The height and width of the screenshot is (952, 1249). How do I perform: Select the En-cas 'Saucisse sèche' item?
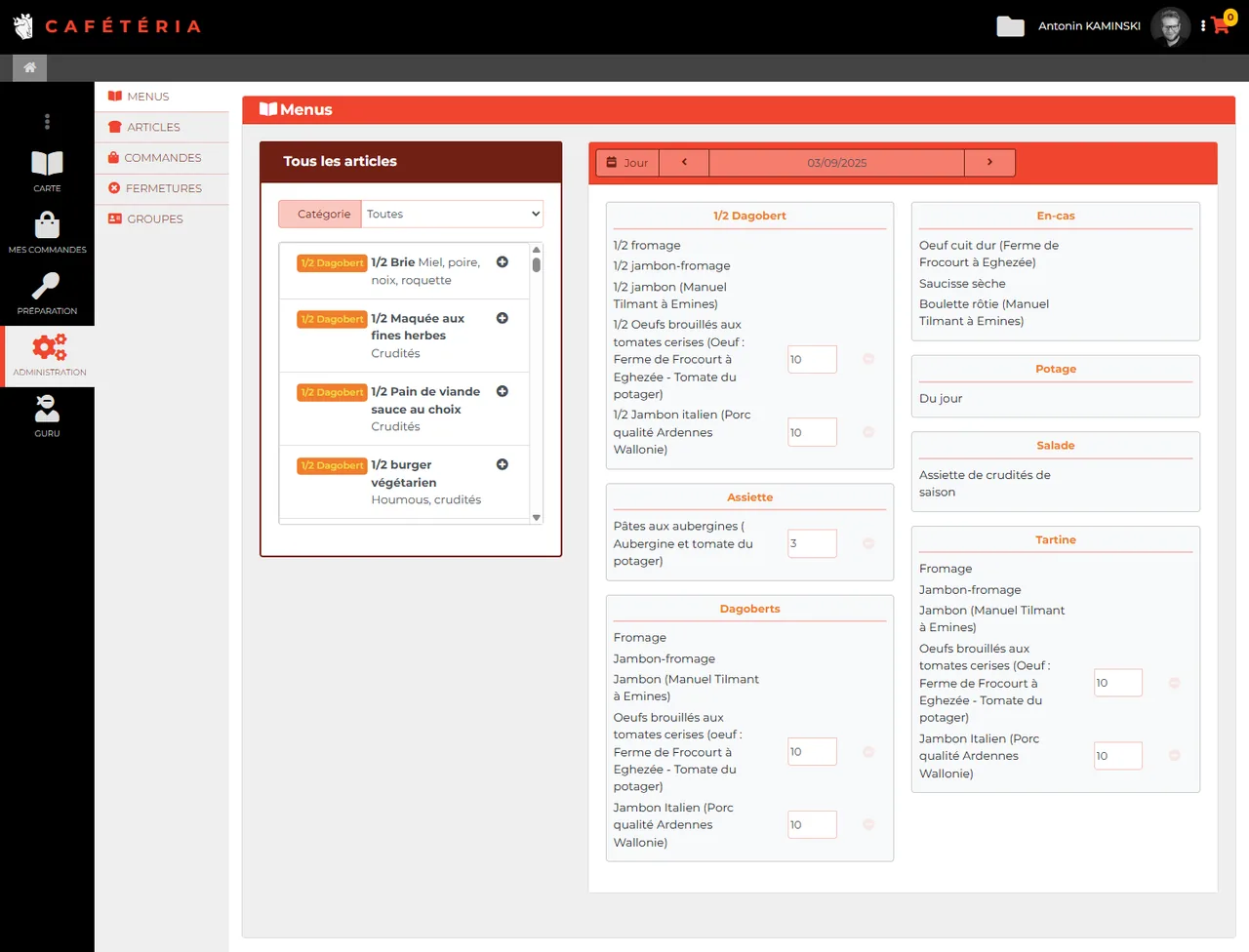point(962,284)
